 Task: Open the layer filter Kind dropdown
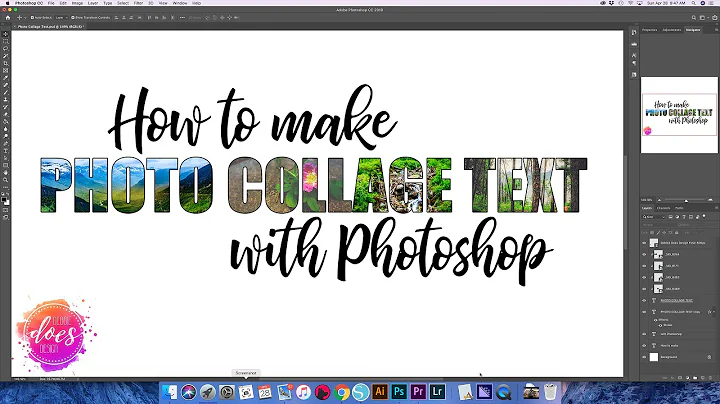[654, 217]
